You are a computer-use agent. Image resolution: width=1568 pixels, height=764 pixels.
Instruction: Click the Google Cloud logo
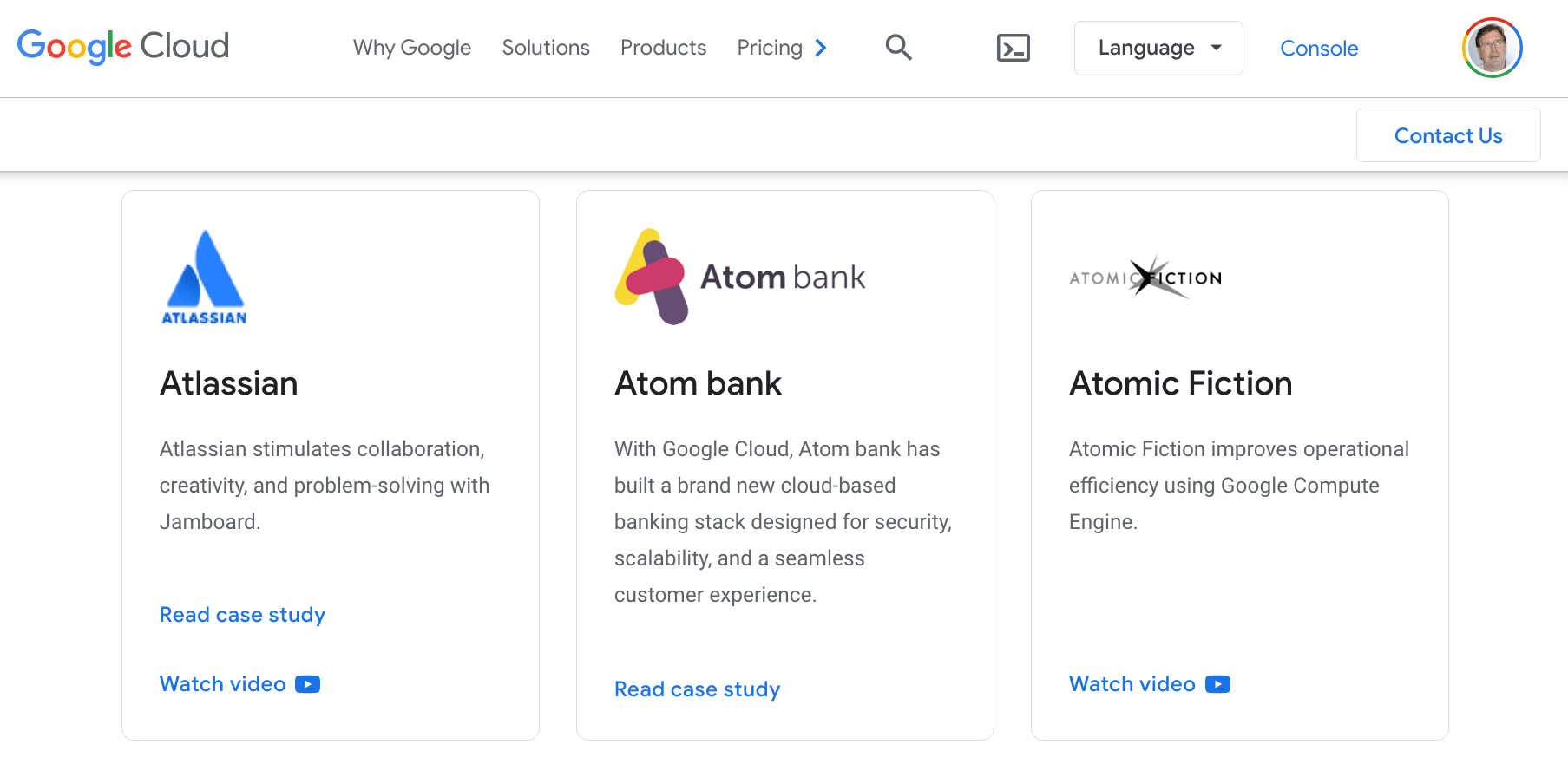pos(123,47)
